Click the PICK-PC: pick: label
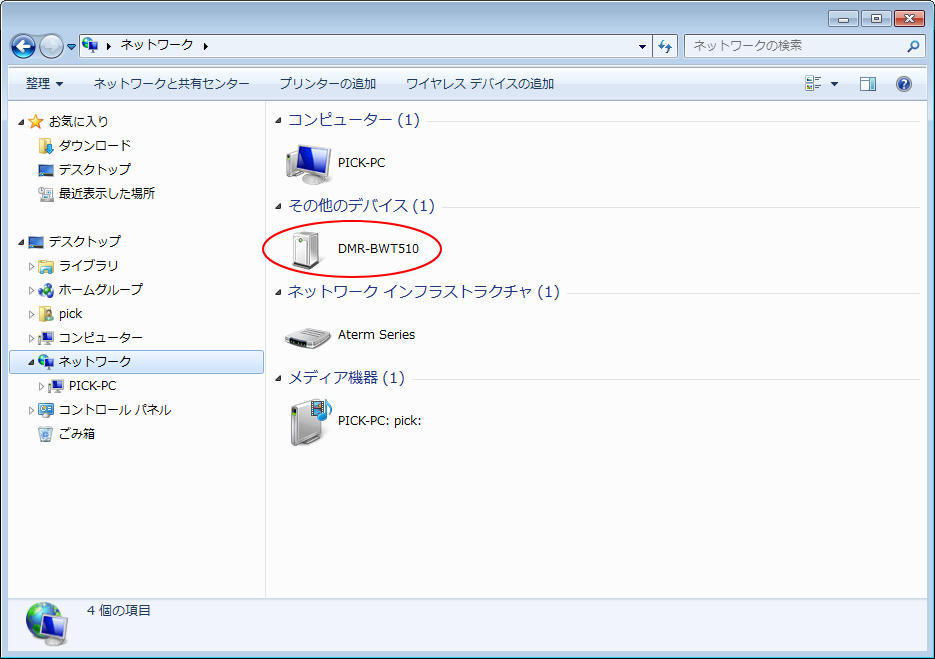 tap(379, 420)
